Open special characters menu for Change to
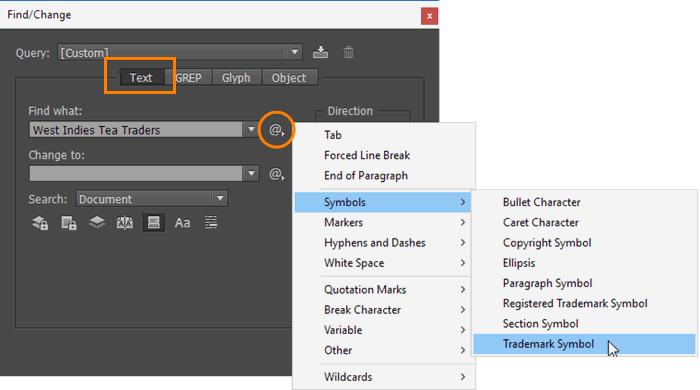This screenshot has width=700, height=390. (276, 174)
